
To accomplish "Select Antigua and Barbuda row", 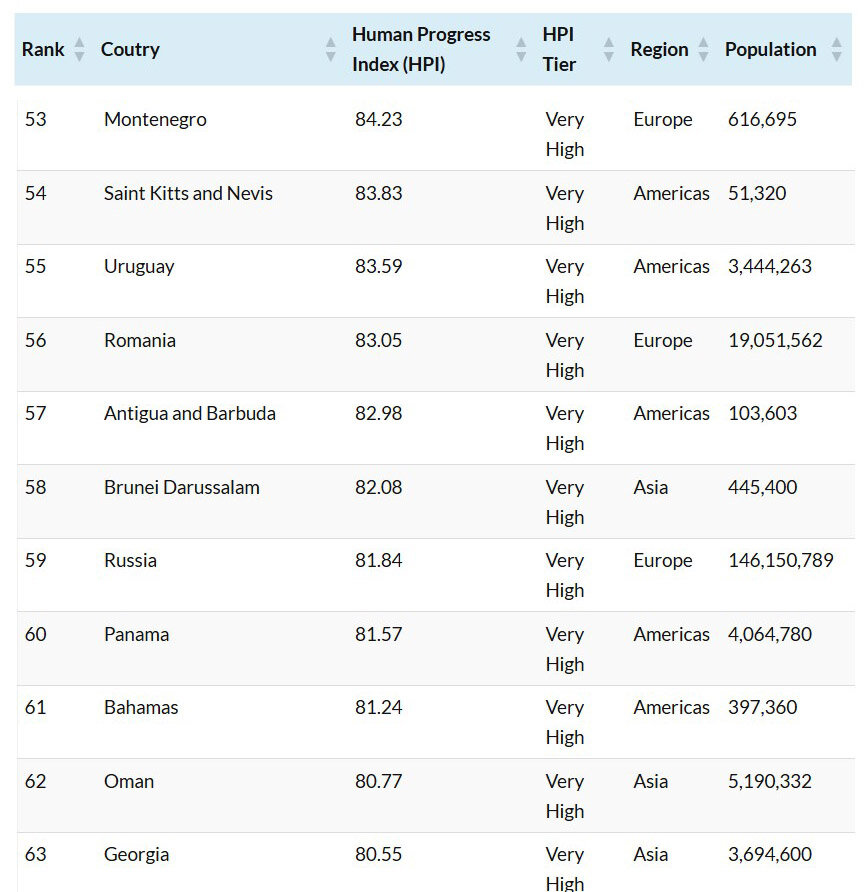I will [x=436, y=428].
